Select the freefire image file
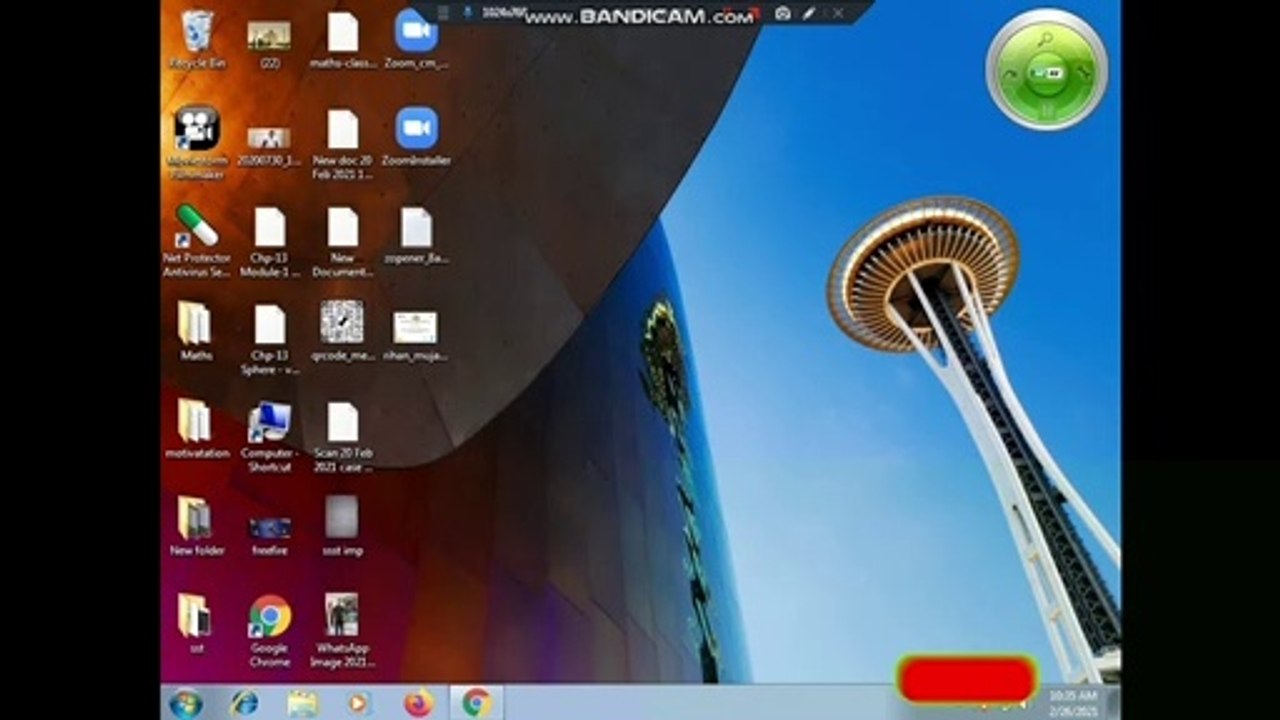The width and height of the screenshot is (1280, 720). [x=270, y=534]
